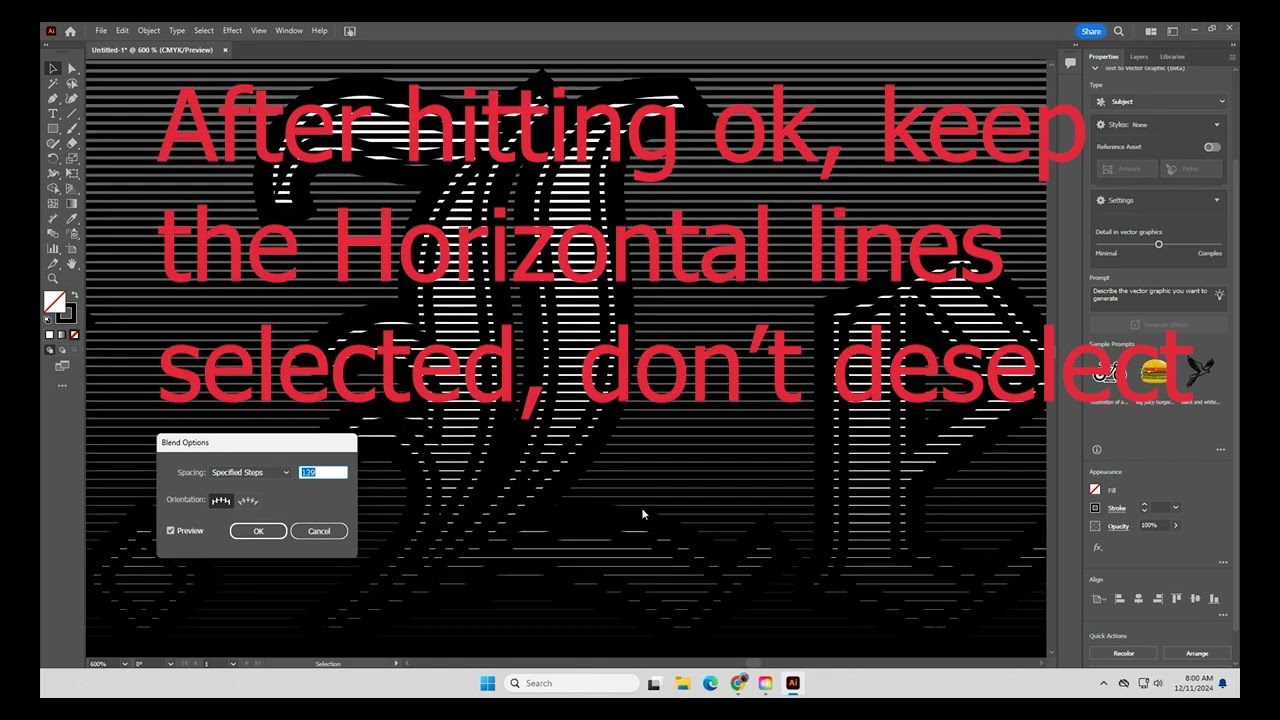The image size is (1280, 720).
Task: Open the Effect menu
Action: [232, 31]
